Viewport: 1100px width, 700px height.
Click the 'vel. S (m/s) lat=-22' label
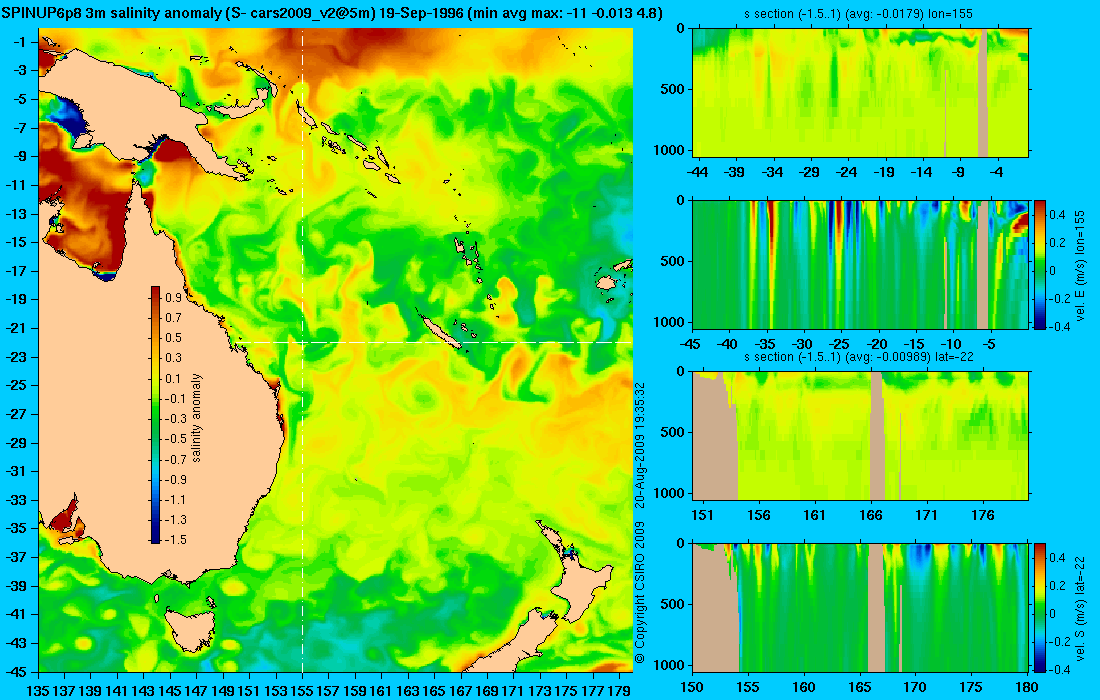[1080, 611]
